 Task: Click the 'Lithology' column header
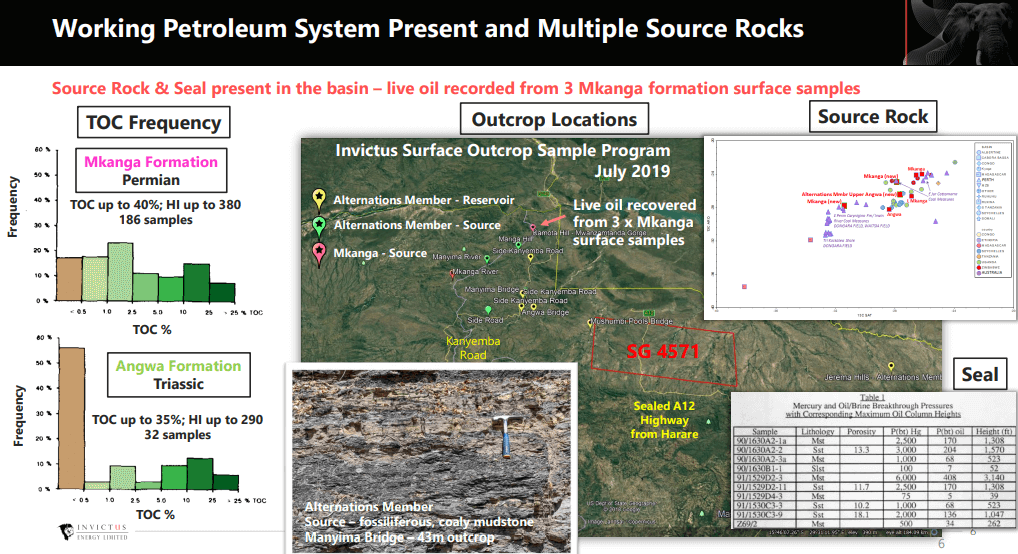coord(817,431)
